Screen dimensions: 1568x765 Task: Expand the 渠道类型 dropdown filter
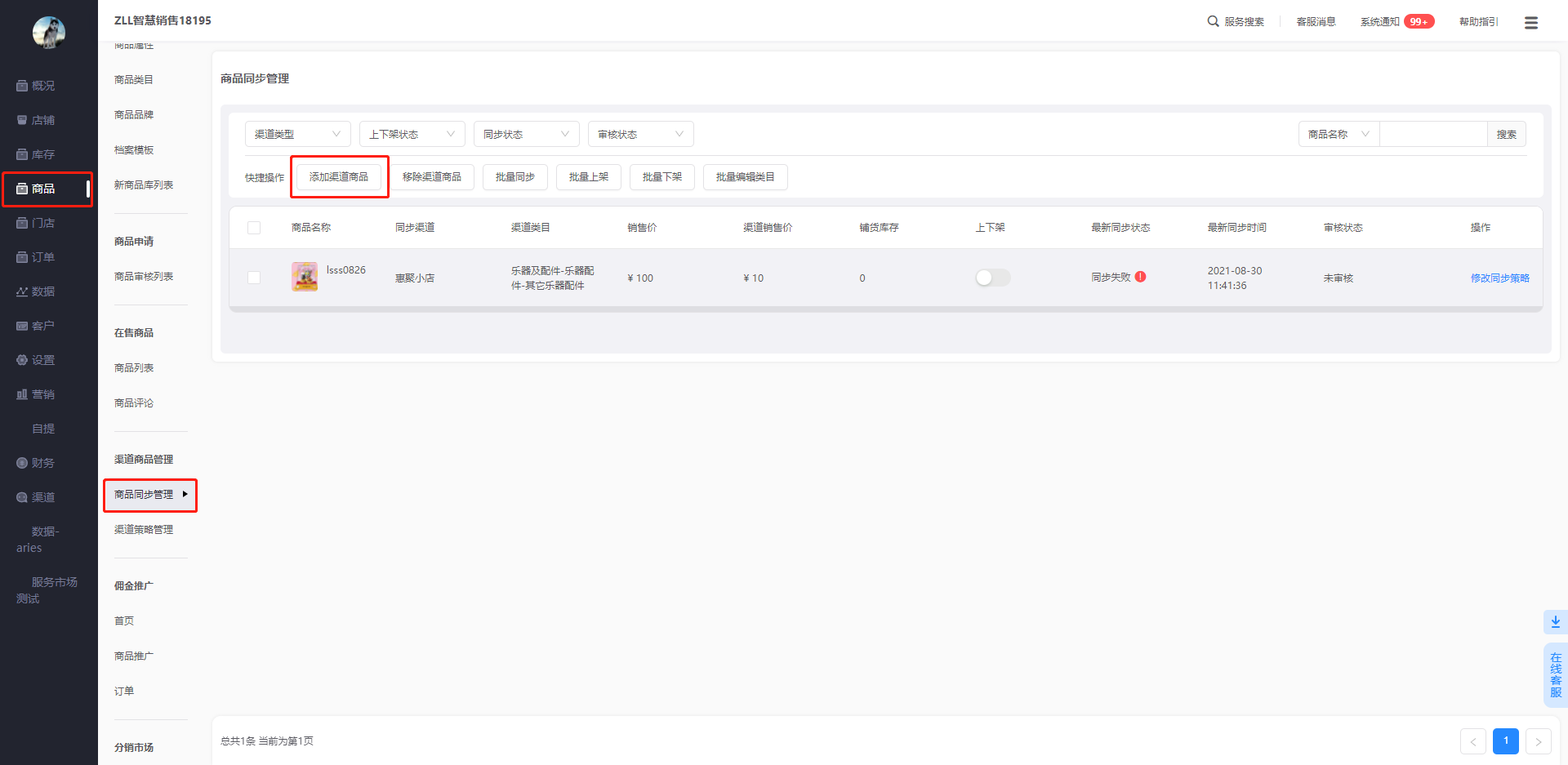click(297, 134)
